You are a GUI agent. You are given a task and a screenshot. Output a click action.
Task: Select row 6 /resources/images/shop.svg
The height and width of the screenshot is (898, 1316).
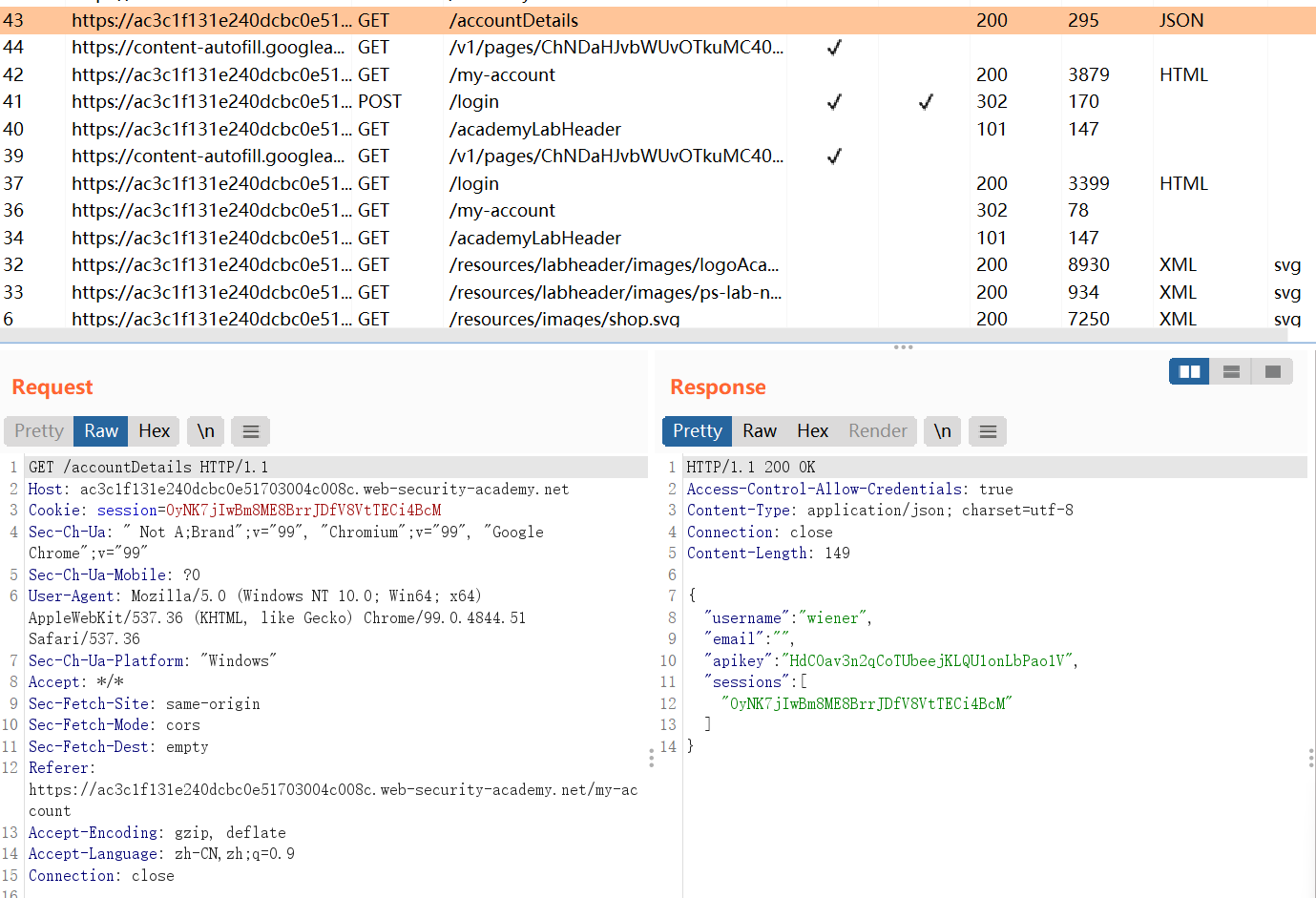(x=658, y=319)
